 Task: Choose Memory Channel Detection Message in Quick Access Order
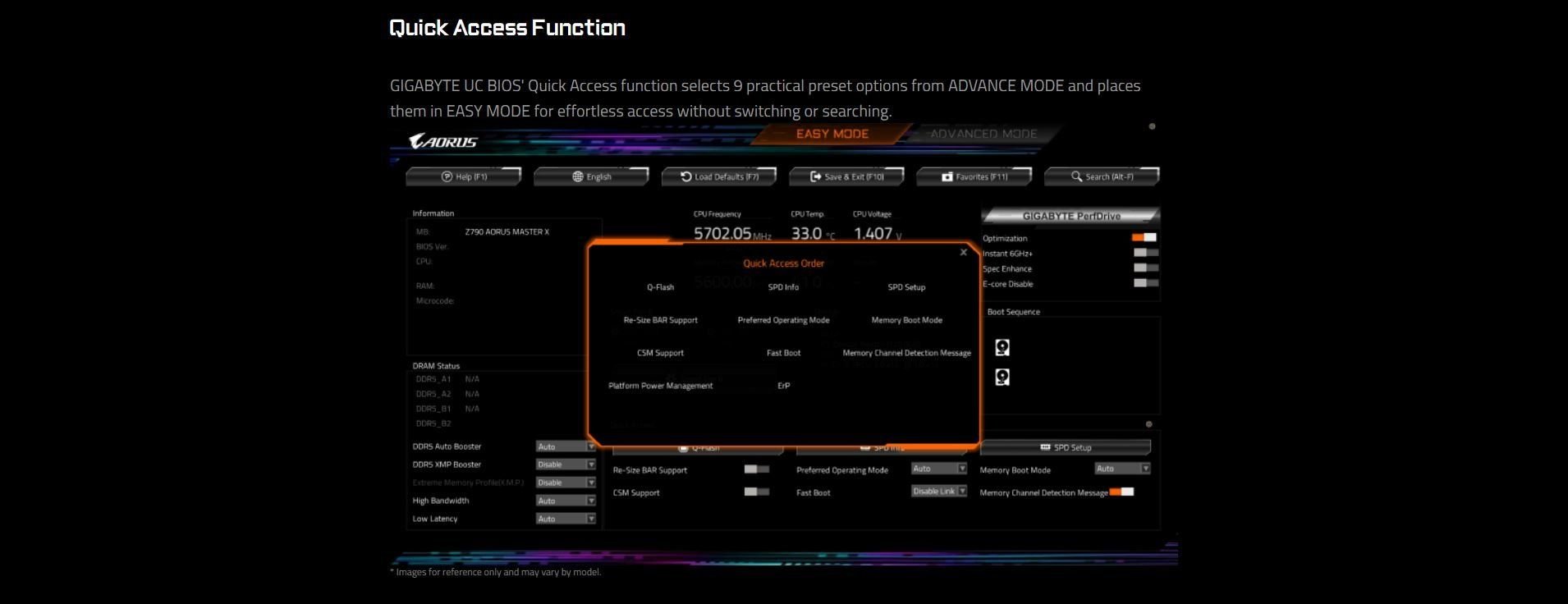coord(907,353)
